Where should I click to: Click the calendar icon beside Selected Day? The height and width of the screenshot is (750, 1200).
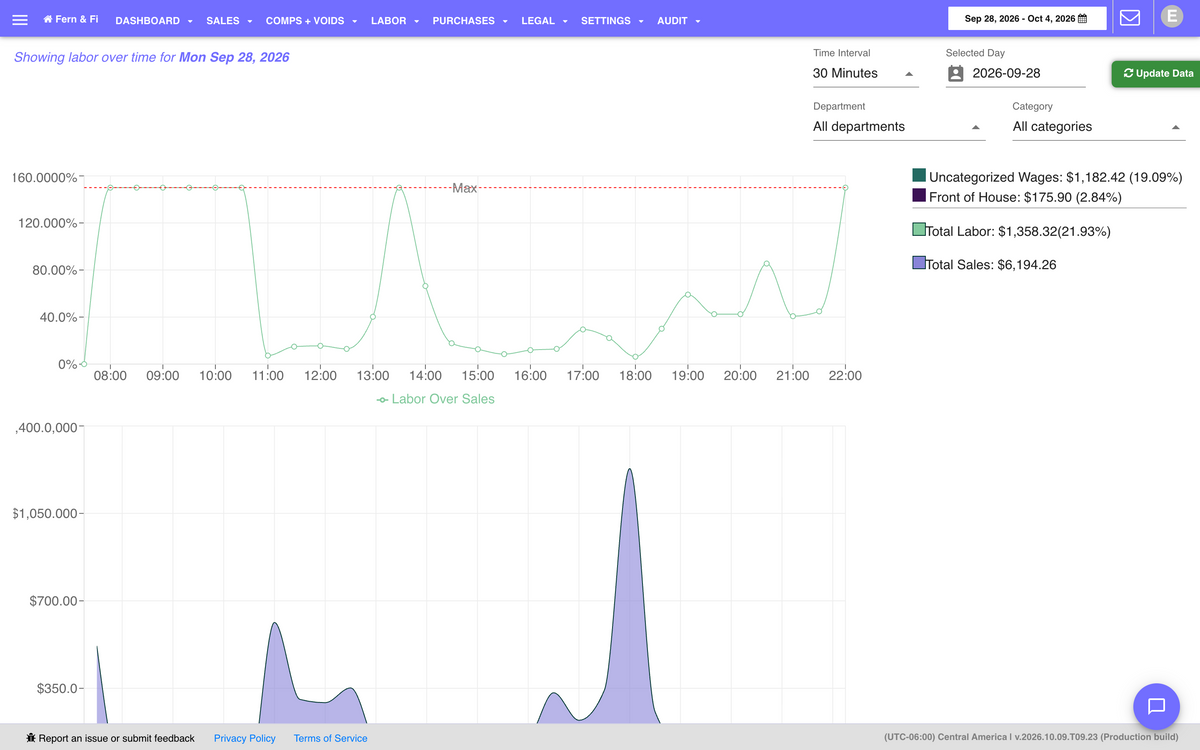[x=955, y=74]
